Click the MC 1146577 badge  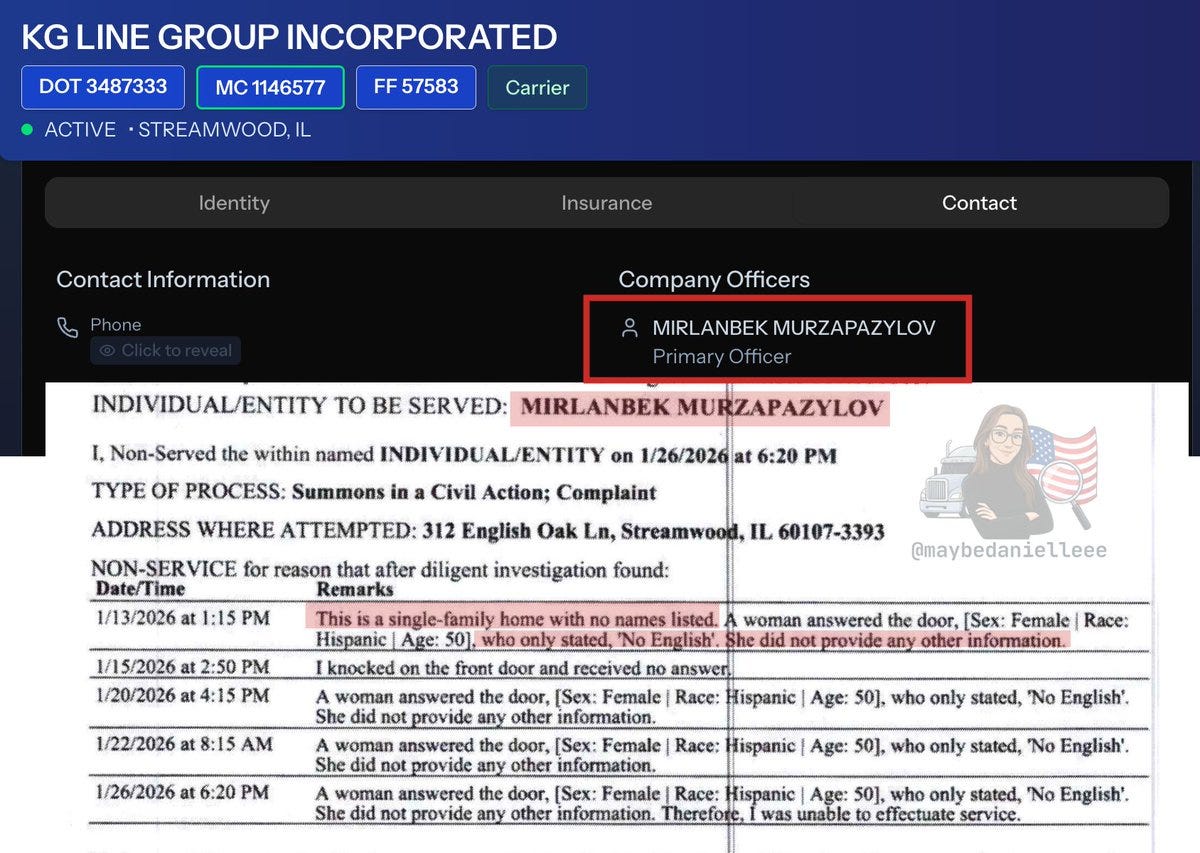tap(270, 87)
